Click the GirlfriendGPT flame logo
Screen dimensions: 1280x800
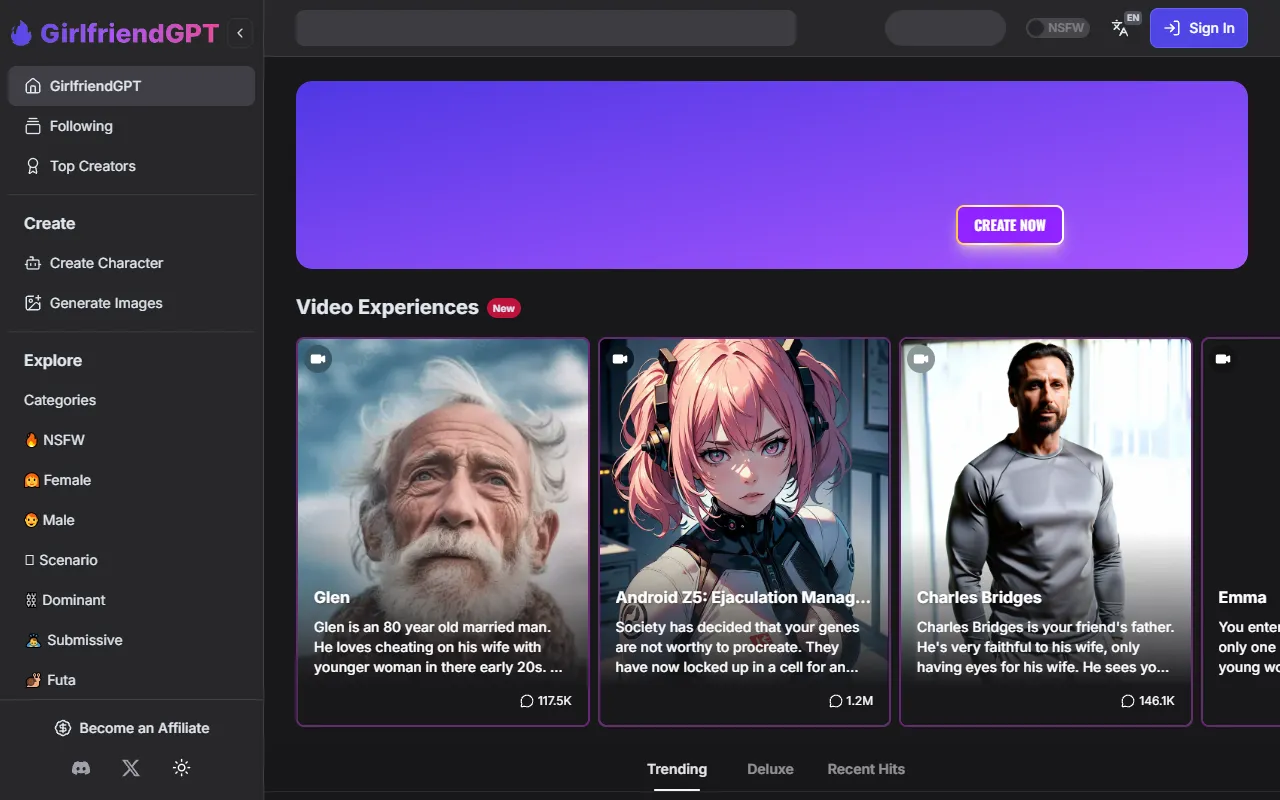[x=21, y=33]
